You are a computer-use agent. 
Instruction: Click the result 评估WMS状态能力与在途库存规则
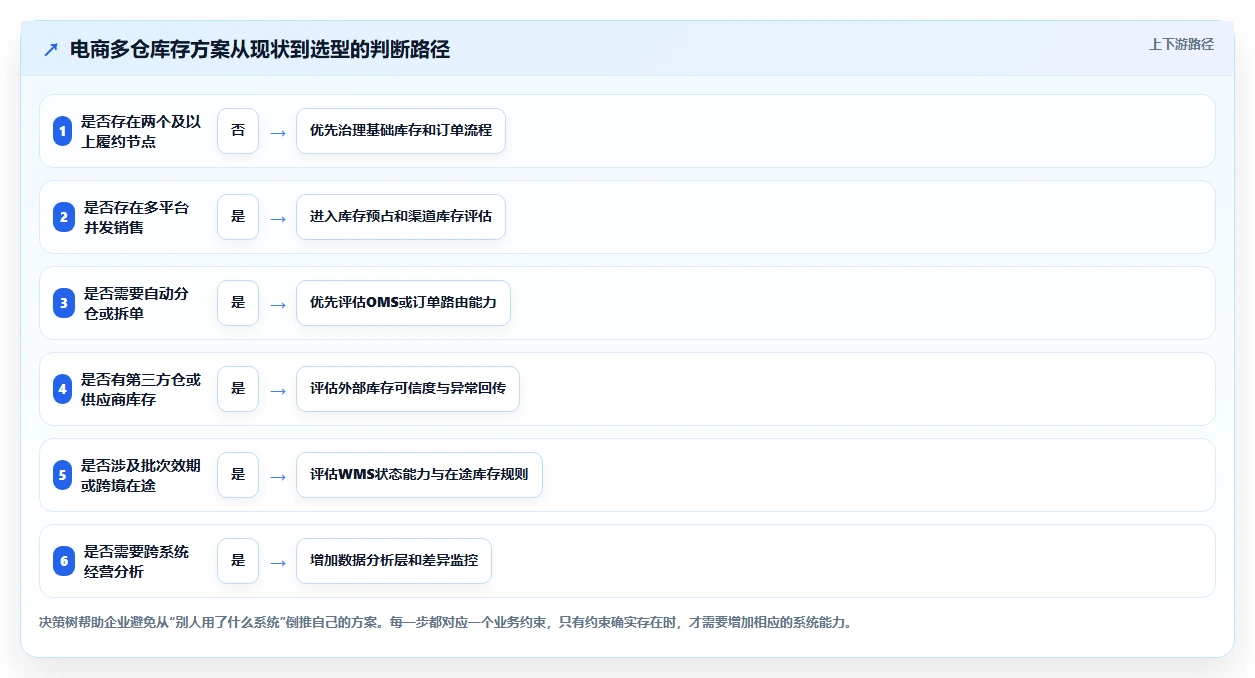419,475
